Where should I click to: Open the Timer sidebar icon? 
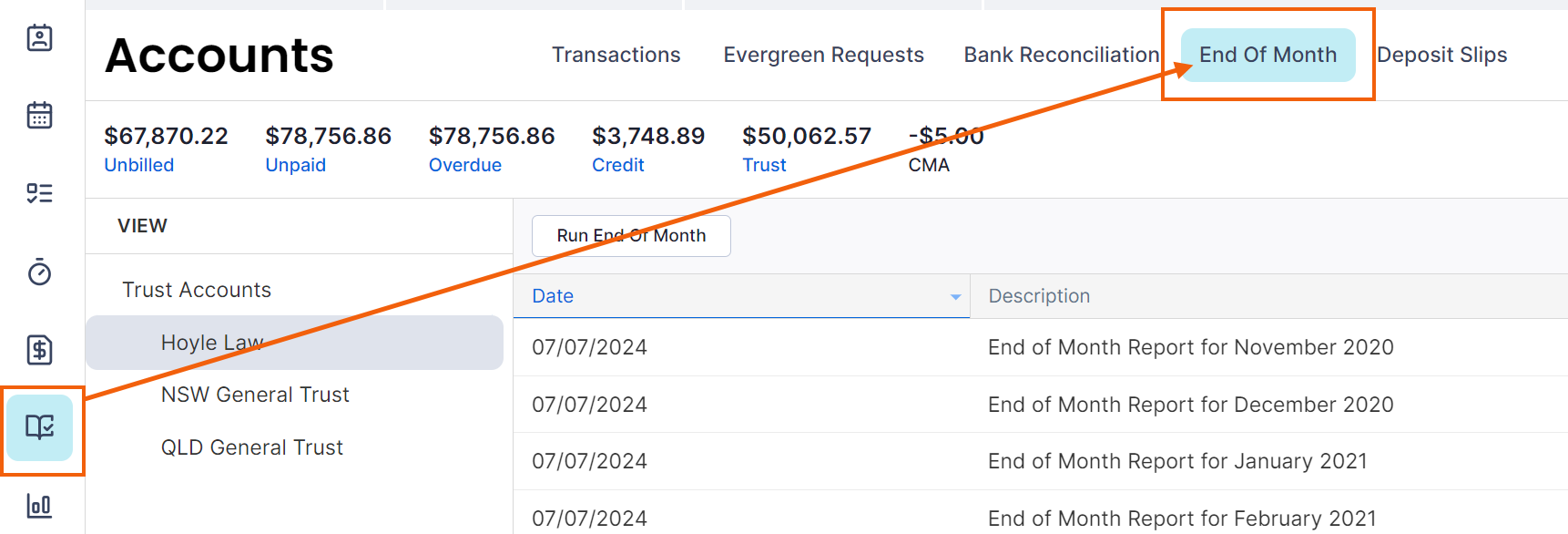tap(39, 272)
